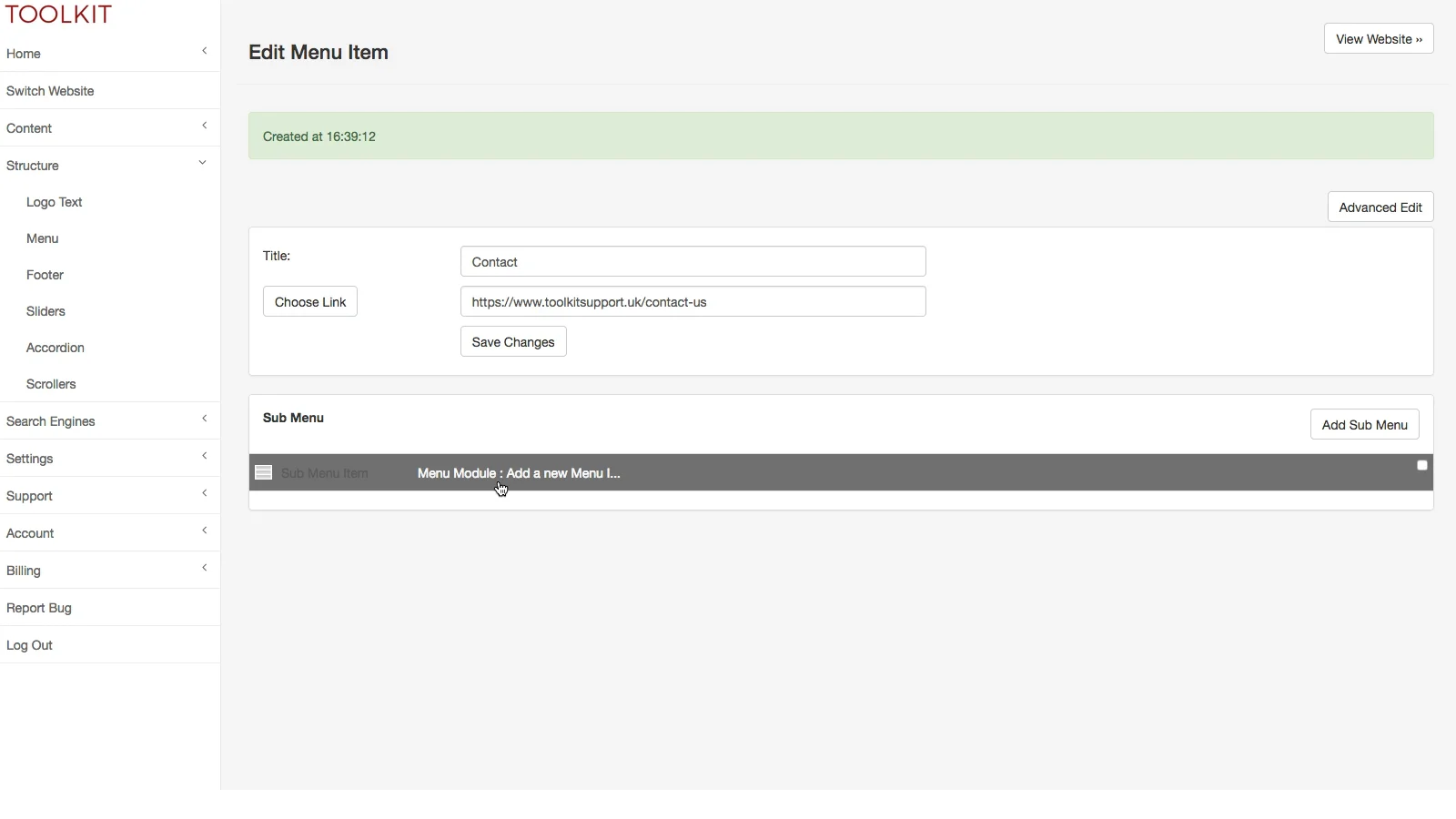Open the Logo Text structure item
Image resolution: width=1456 pixels, height=819 pixels.
coord(55,202)
